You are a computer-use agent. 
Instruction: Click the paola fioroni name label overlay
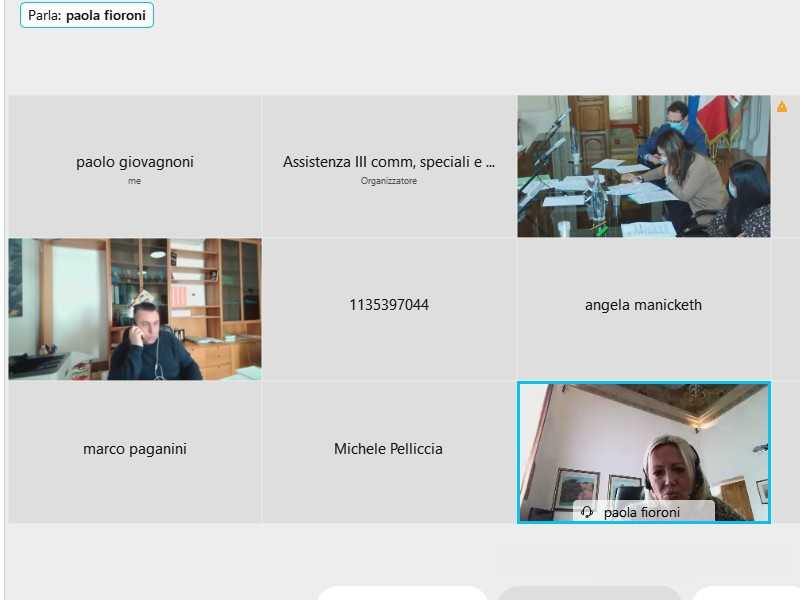click(x=643, y=512)
